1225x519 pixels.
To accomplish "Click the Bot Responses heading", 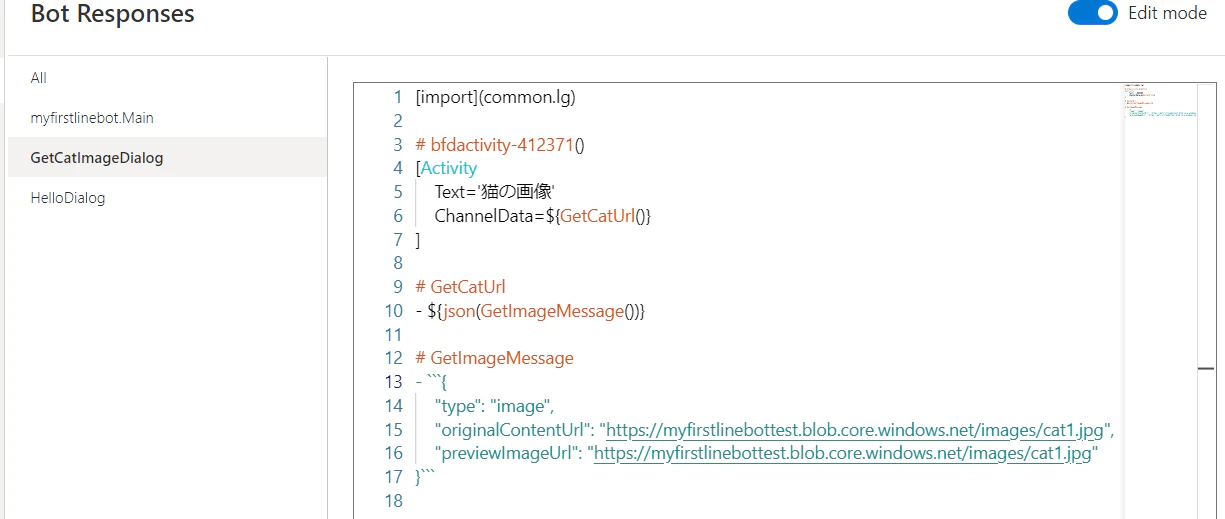I will click(x=113, y=14).
